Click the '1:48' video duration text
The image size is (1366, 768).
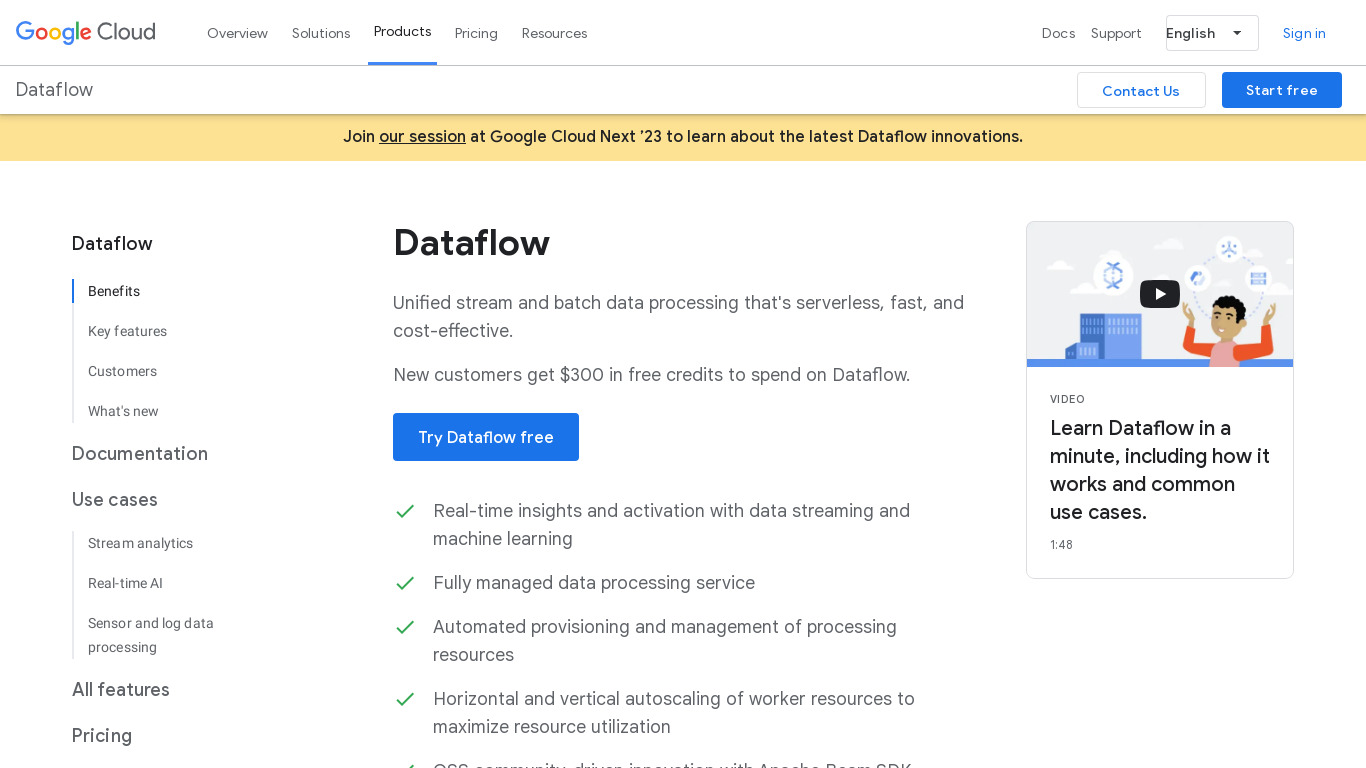[1061, 545]
